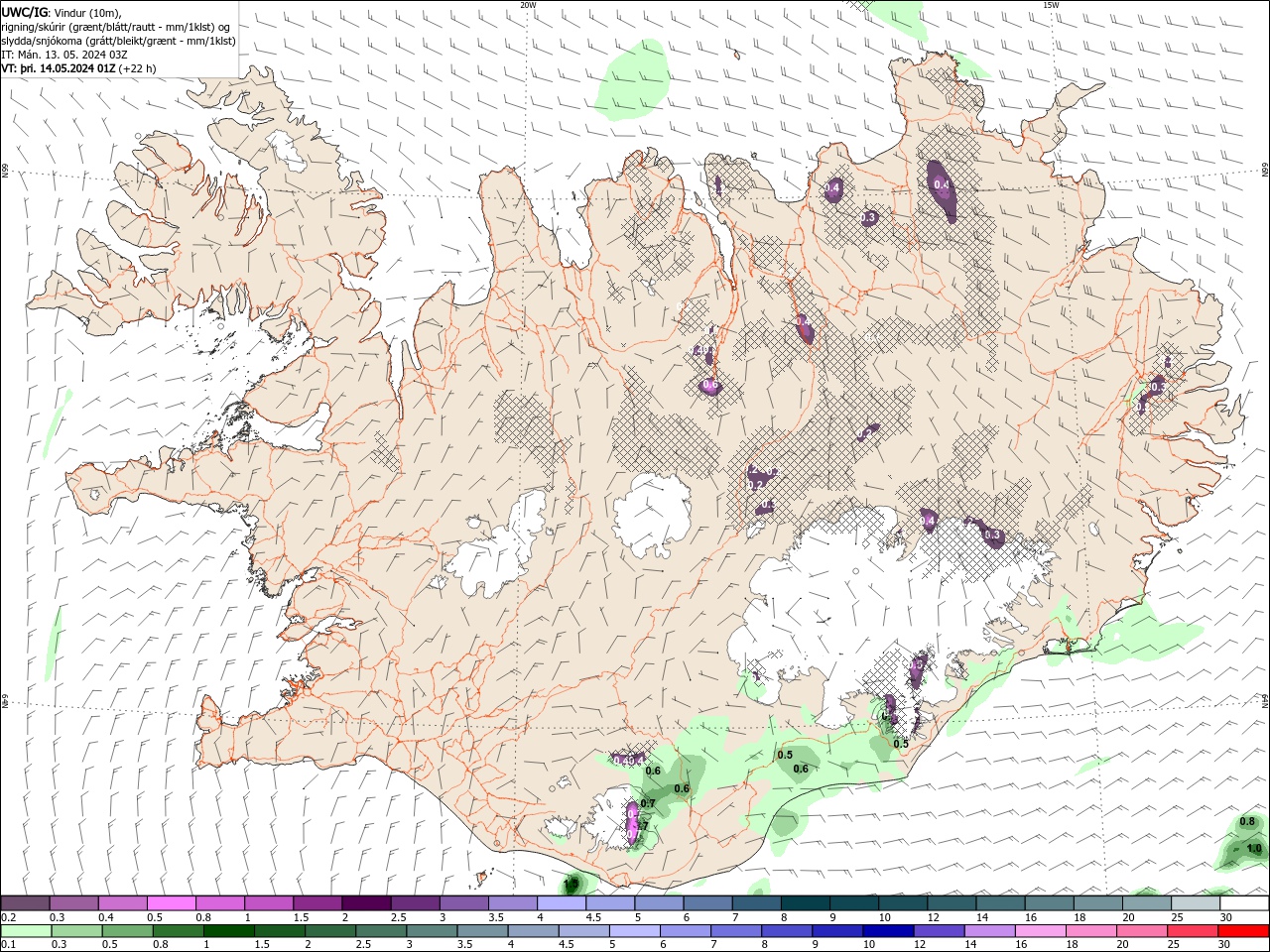Click the light lavender 4 swatch in the snow legend row
This screenshot has width=1270, height=952.
click(x=562, y=903)
